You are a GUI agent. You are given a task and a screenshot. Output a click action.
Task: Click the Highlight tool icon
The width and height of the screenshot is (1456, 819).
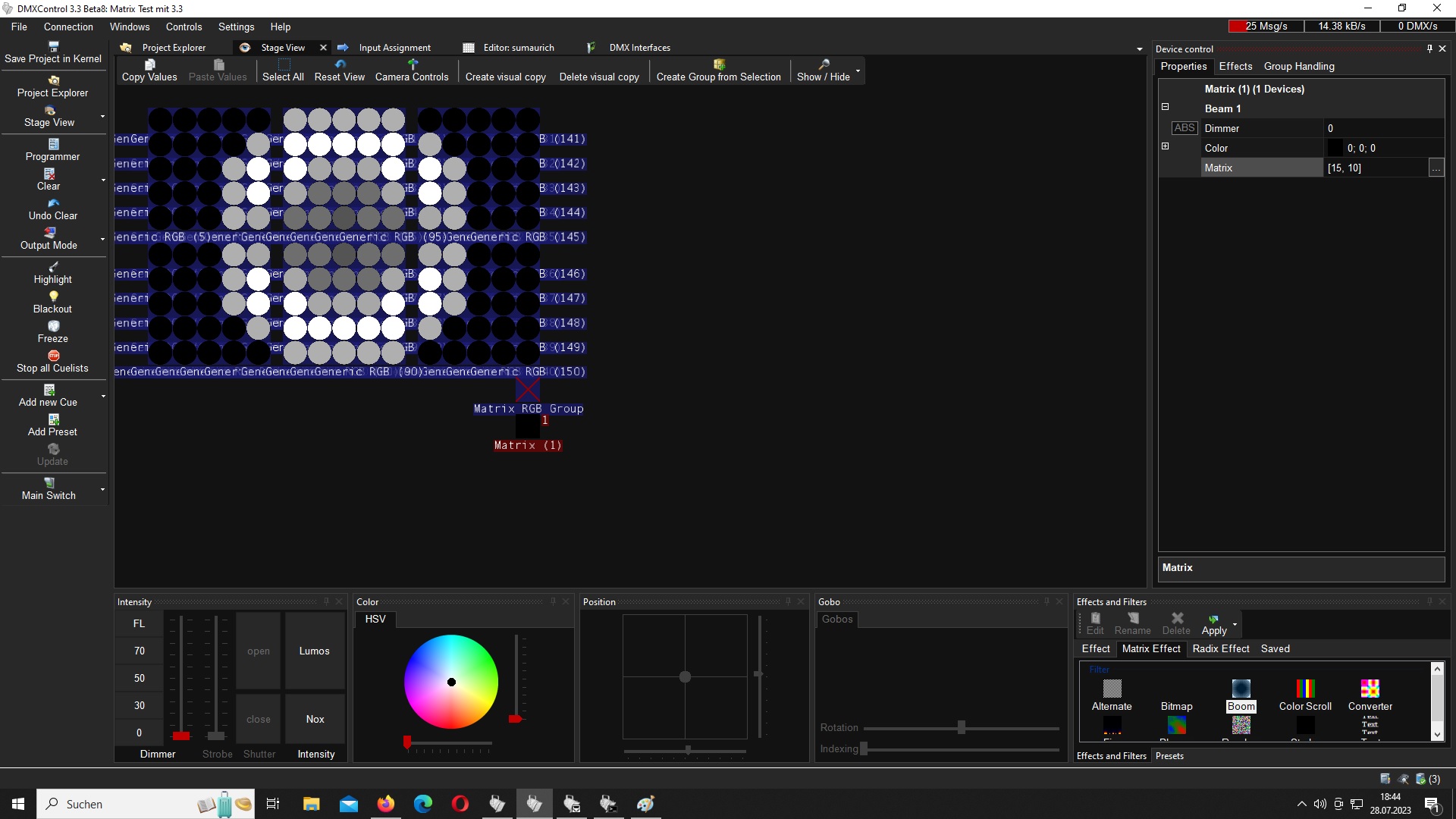(x=53, y=267)
